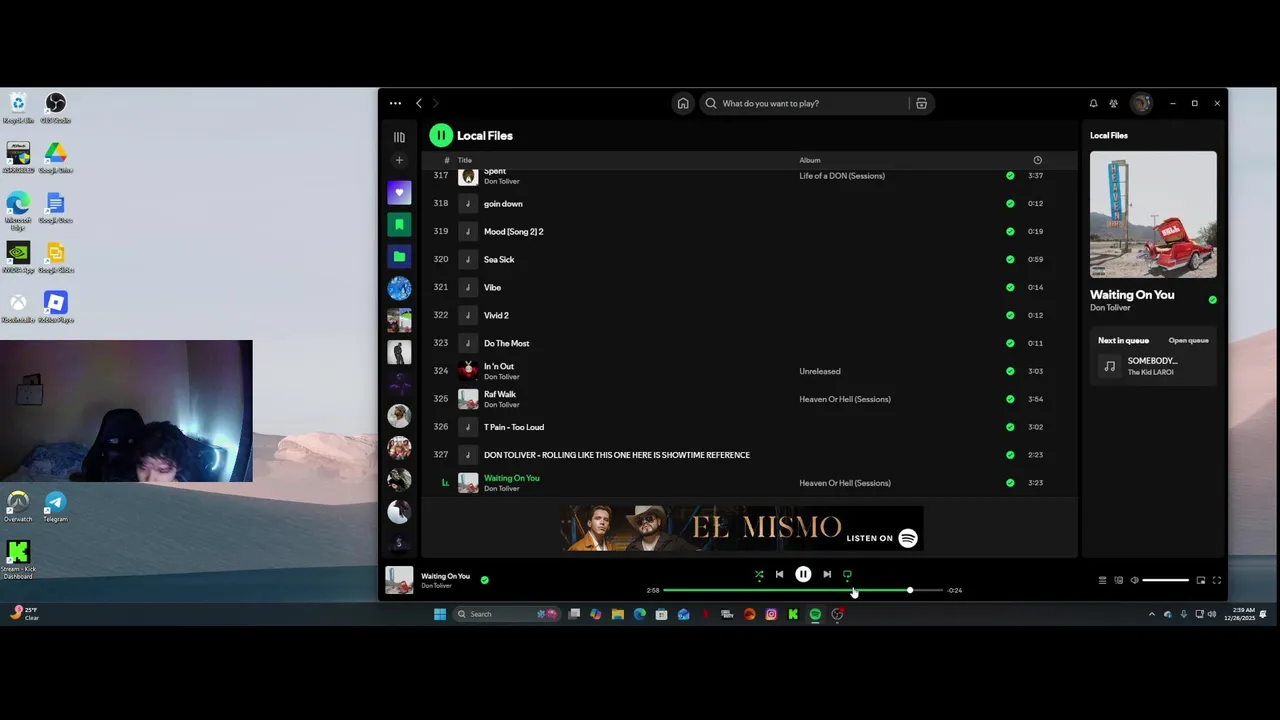Image resolution: width=1280 pixels, height=720 pixels.
Task: Toggle saved checkmark in the bottom player bar
Action: coord(485,579)
